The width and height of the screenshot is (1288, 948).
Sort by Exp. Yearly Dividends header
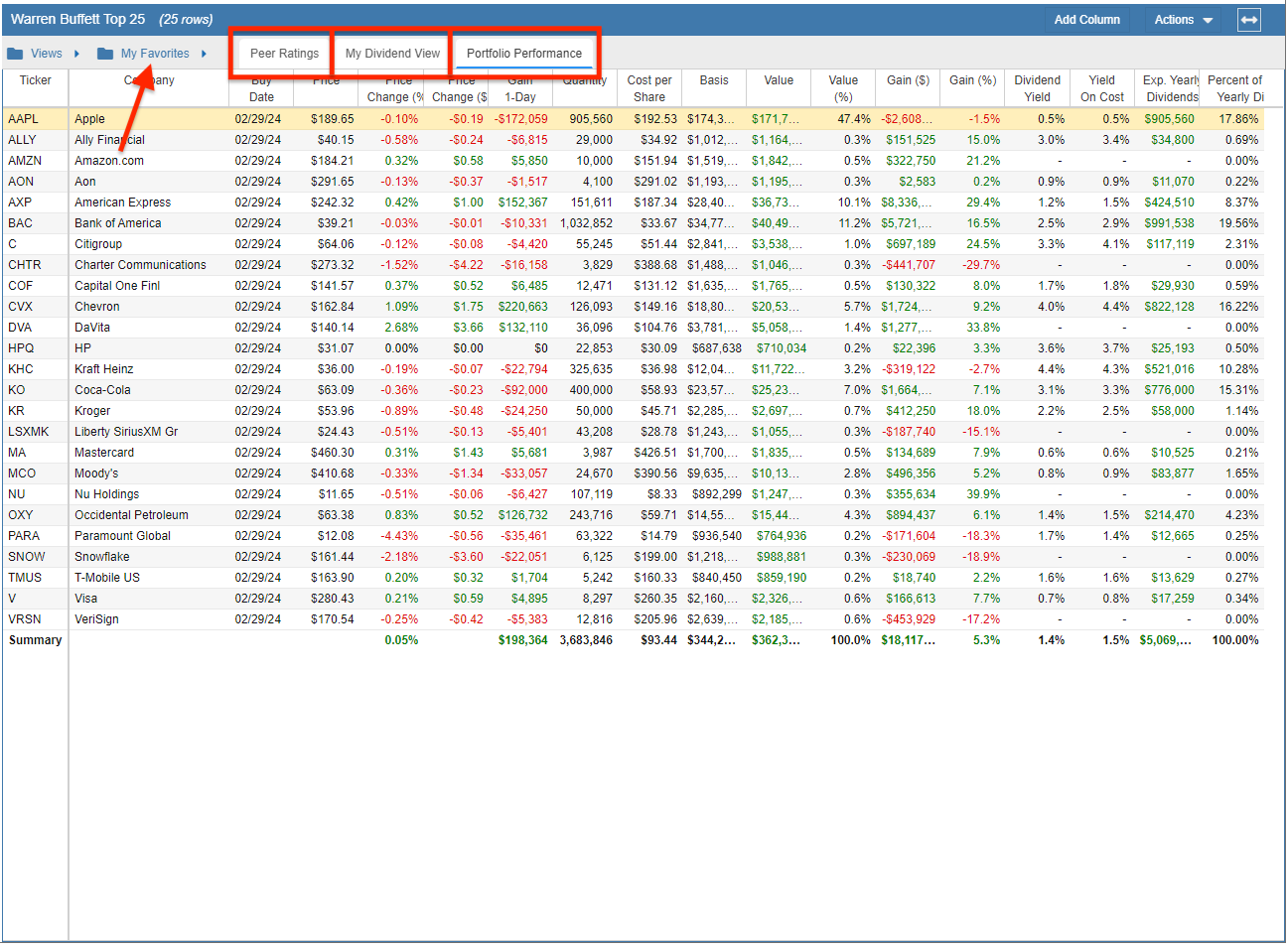click(x=1167, y=88)
